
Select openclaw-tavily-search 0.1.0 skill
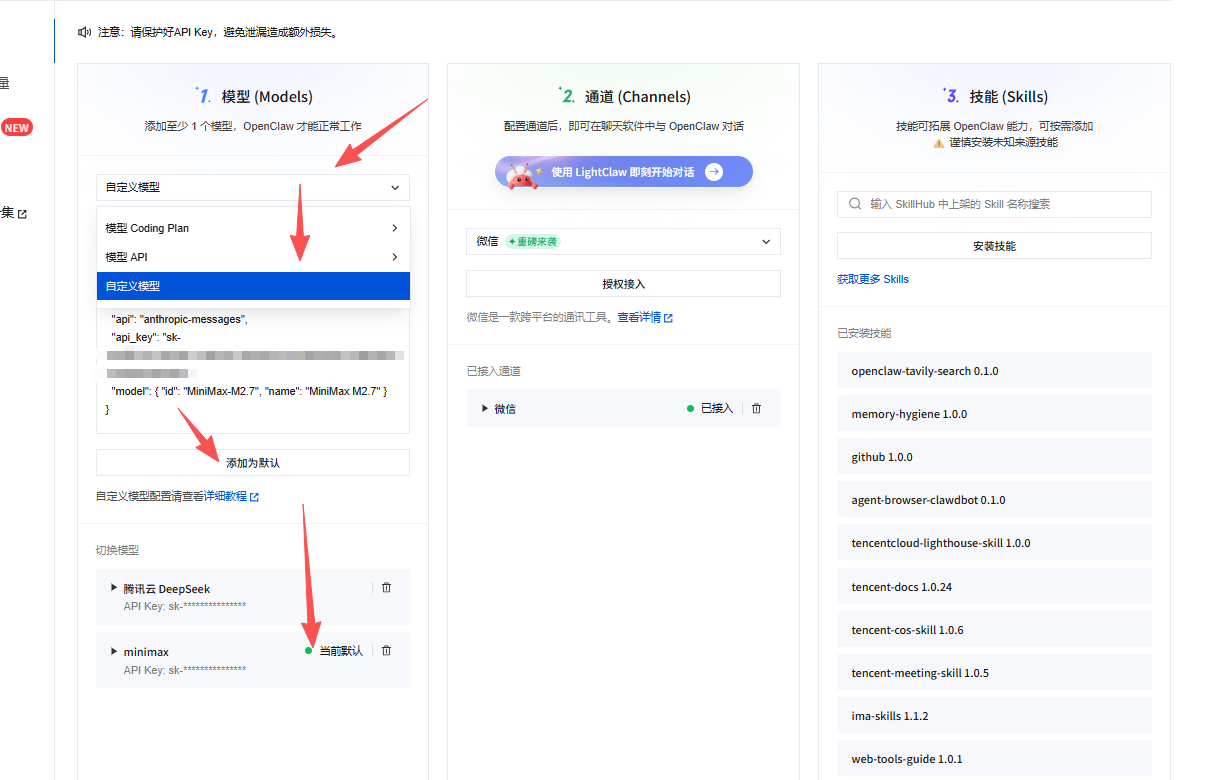pyautogui.click(x=994, y=370)
